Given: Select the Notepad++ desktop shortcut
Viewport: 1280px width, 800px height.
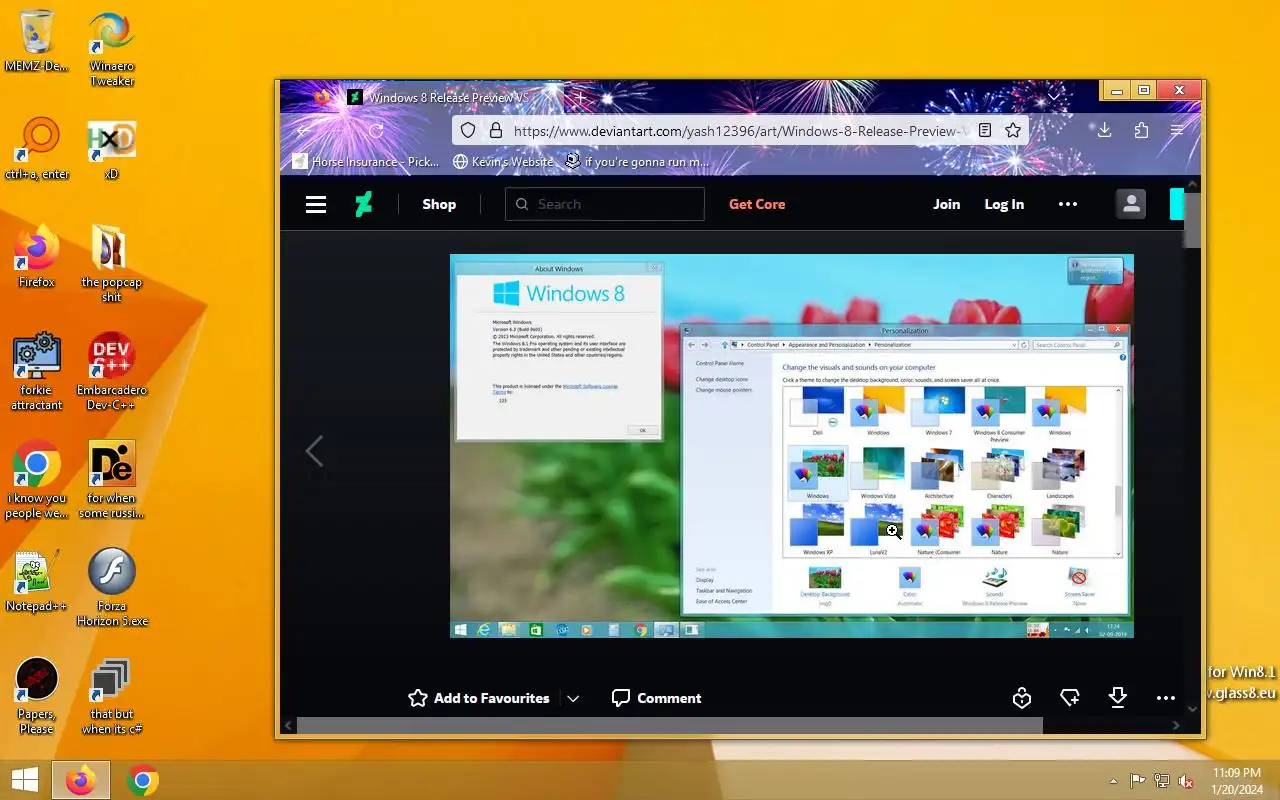Looking at the screenshot, I should coord(36,581).
